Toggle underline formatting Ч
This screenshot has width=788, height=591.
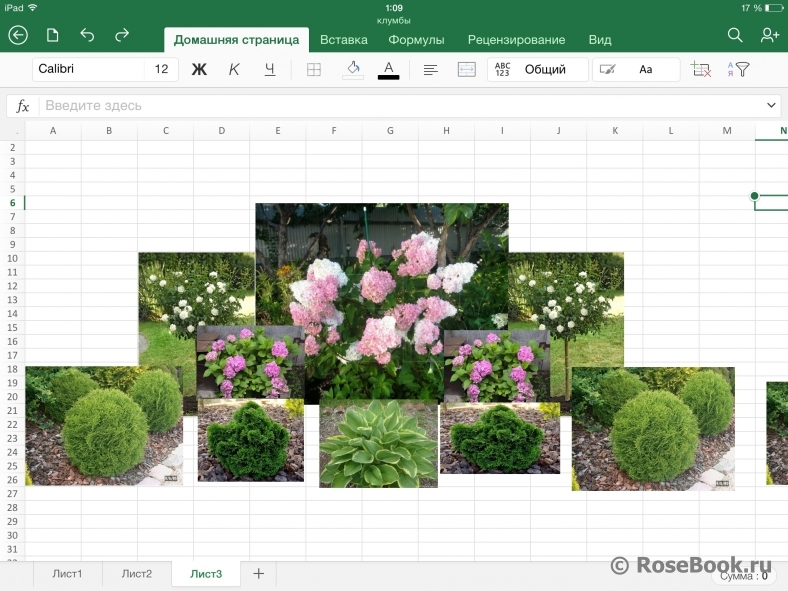pyautogui.click(x=269, y=70)
